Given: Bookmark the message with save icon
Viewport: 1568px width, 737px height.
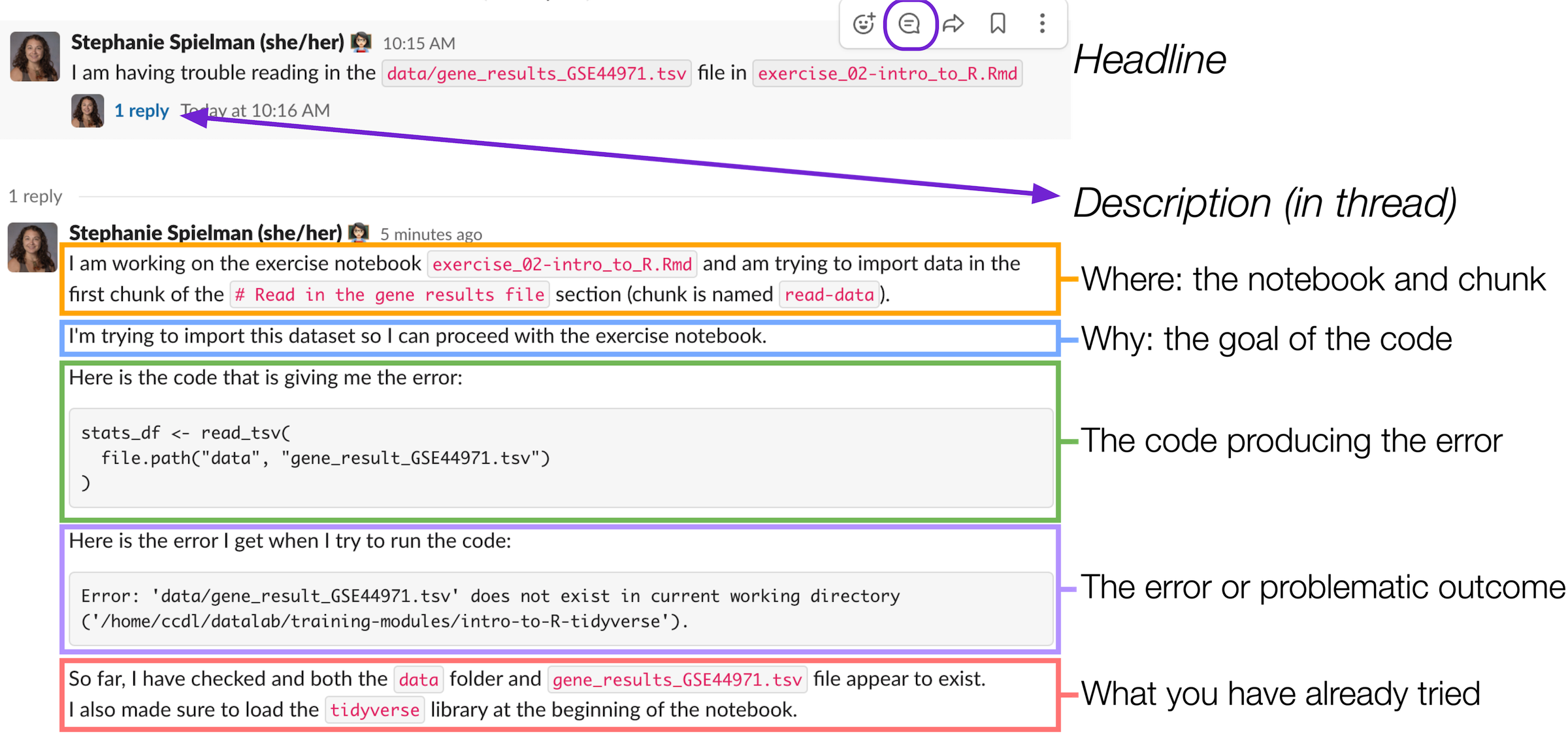Looking at the screenshot, I should point(998,24).
